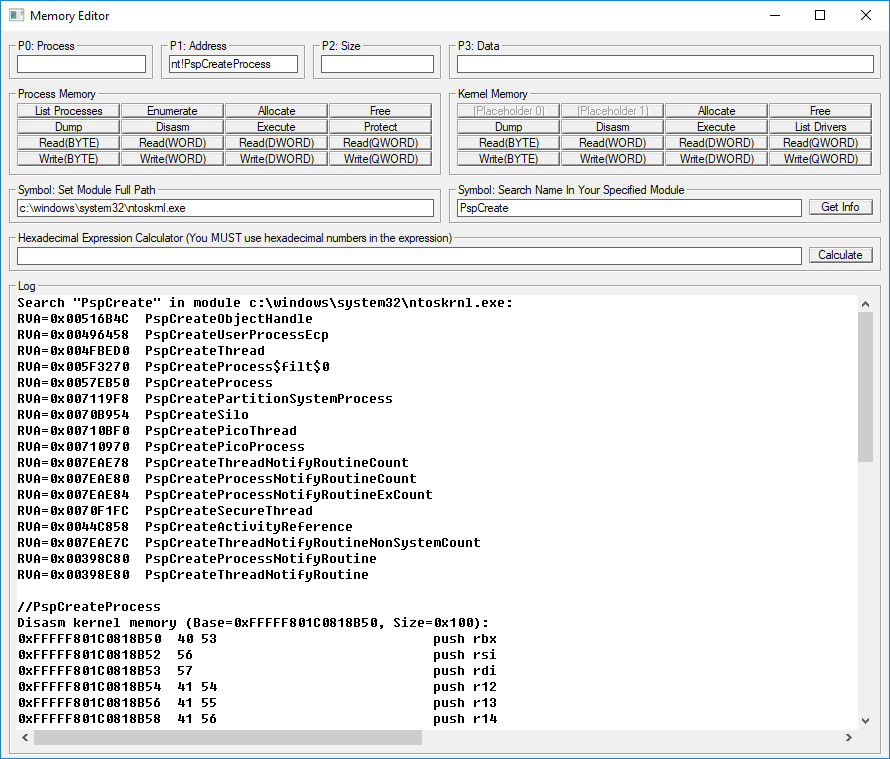Click the log's vertical scrollbar thumb
The height and width of the screenshot is (759, 890).
[x=865, y=387]
